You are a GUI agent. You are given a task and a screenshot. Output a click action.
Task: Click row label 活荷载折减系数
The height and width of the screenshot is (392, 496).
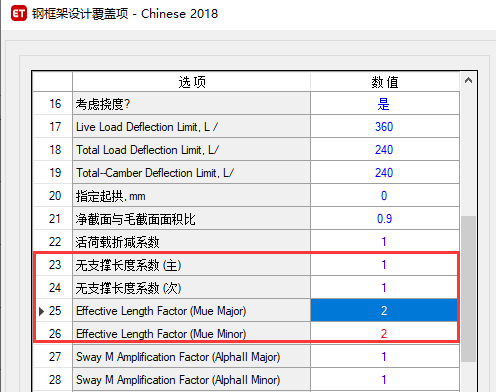(x=191, y=242)
